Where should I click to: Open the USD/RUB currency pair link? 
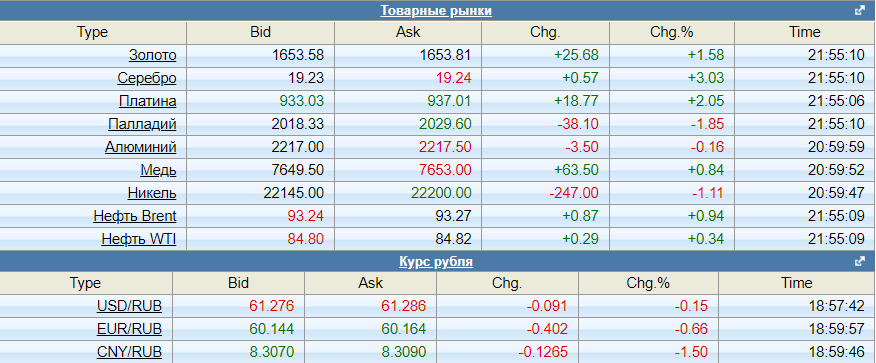point(130,306)
